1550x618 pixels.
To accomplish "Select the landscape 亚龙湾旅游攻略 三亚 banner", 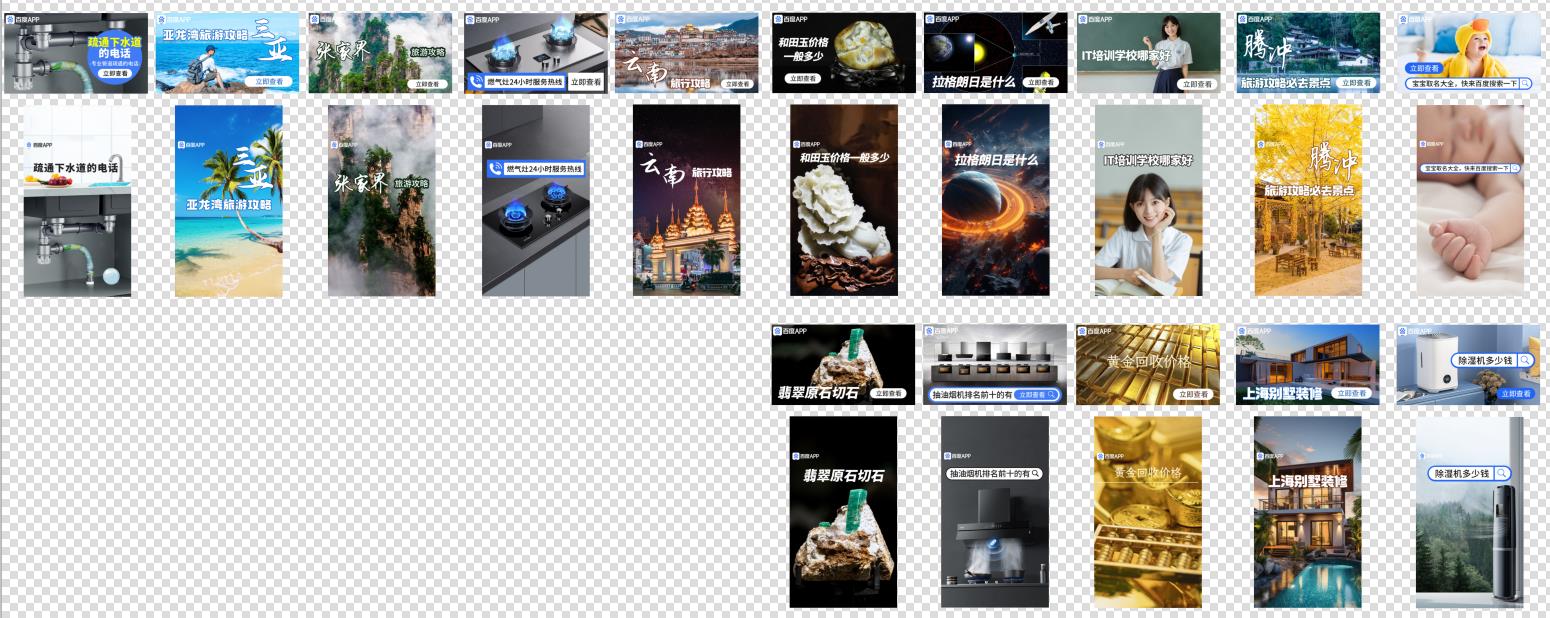I will point(228,53).
